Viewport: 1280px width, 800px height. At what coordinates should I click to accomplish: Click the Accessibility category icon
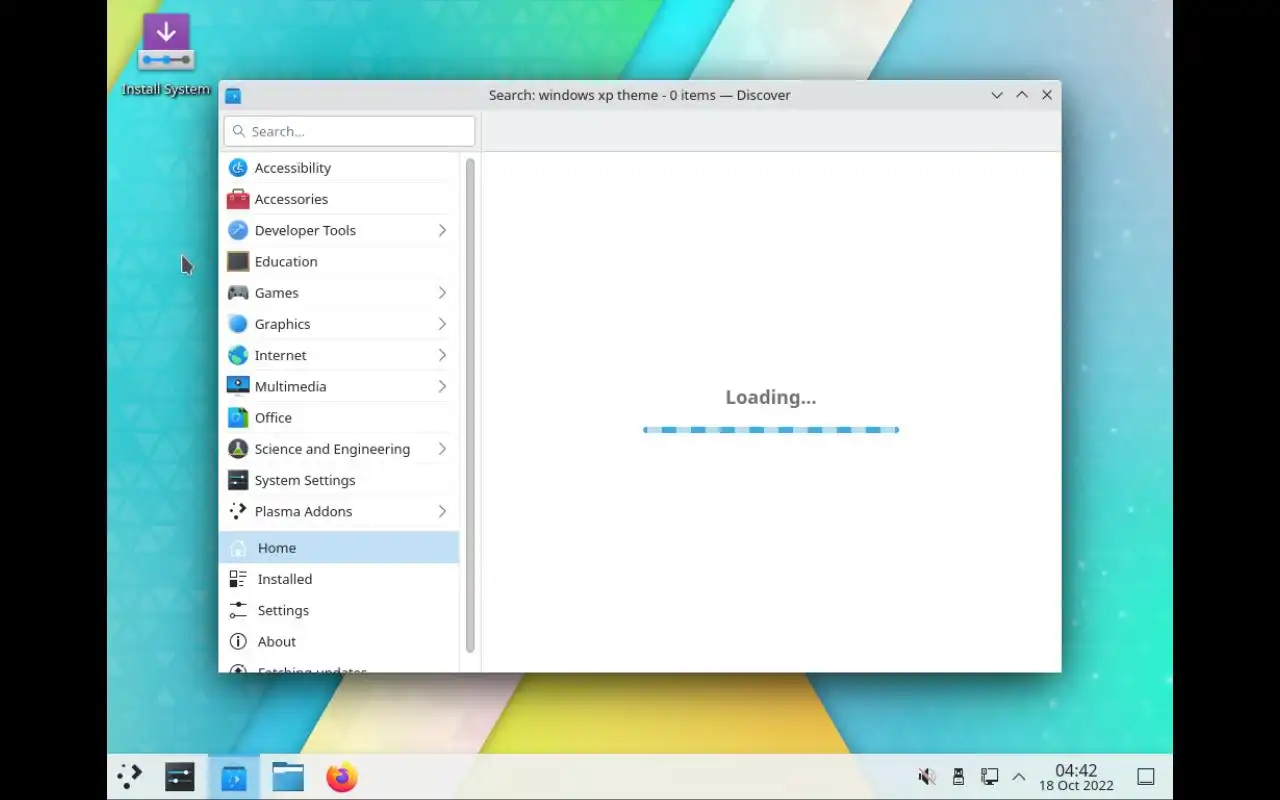pos(238,168)
